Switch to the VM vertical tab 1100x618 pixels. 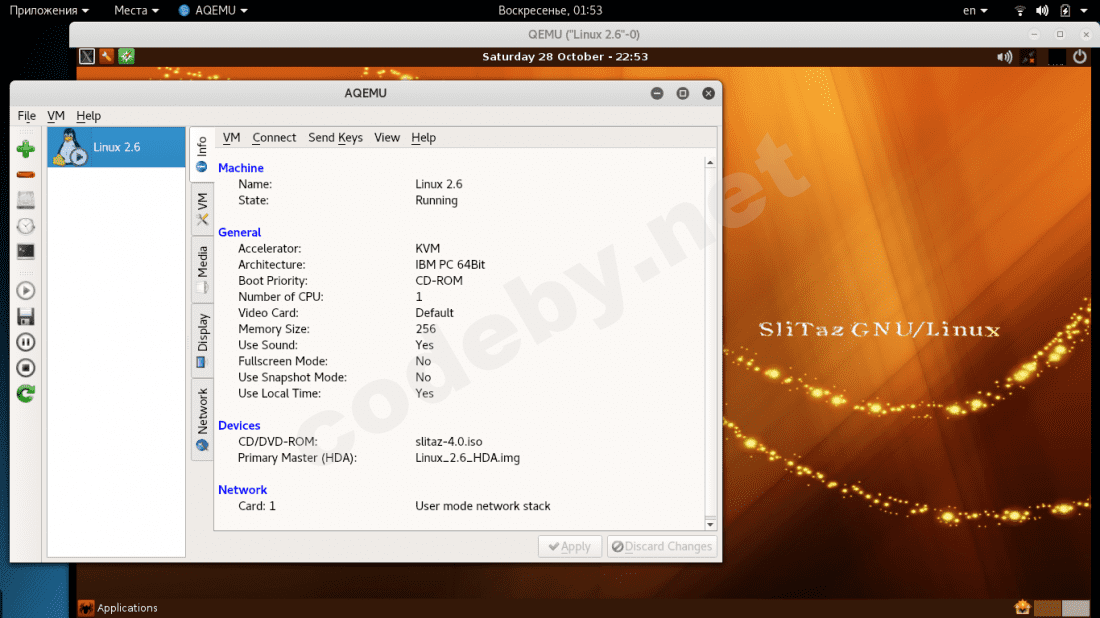(202, 209)
